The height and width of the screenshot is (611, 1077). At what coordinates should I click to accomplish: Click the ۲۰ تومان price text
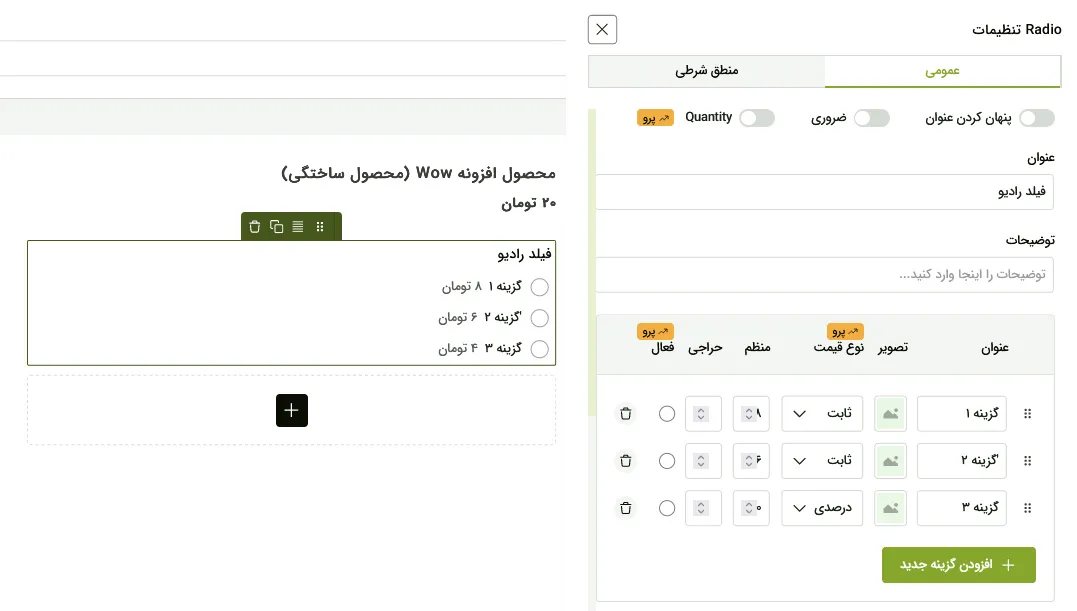(529, 203)
